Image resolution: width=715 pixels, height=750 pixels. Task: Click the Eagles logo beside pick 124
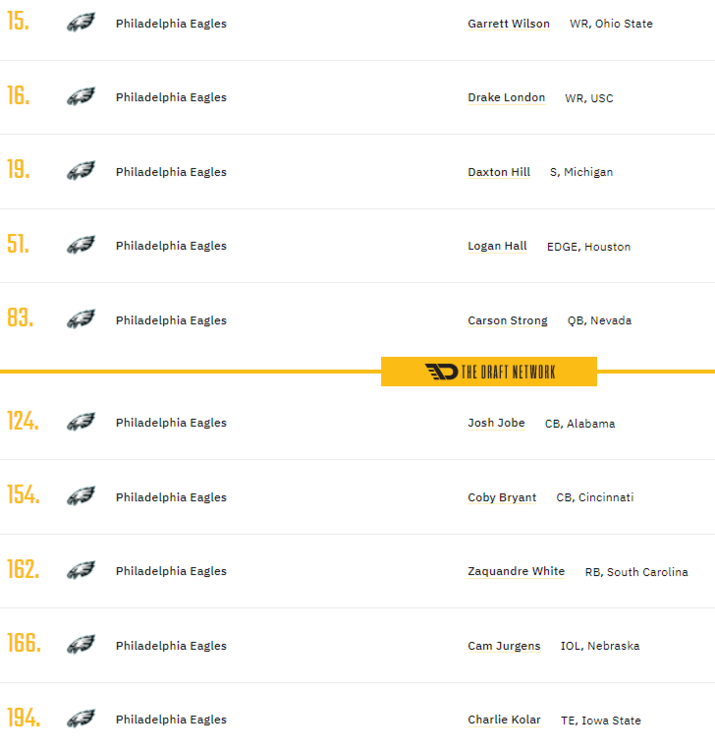pyautogui.click(x=80, y=422)
